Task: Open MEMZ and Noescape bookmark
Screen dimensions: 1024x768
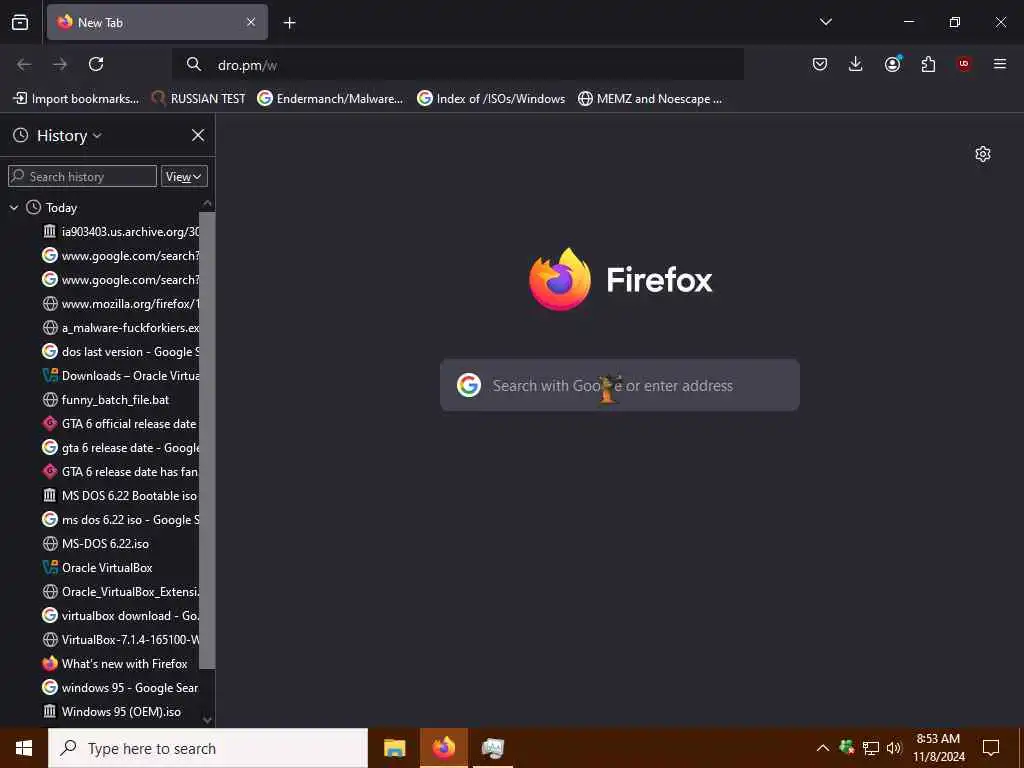Action: click(650, 99)
